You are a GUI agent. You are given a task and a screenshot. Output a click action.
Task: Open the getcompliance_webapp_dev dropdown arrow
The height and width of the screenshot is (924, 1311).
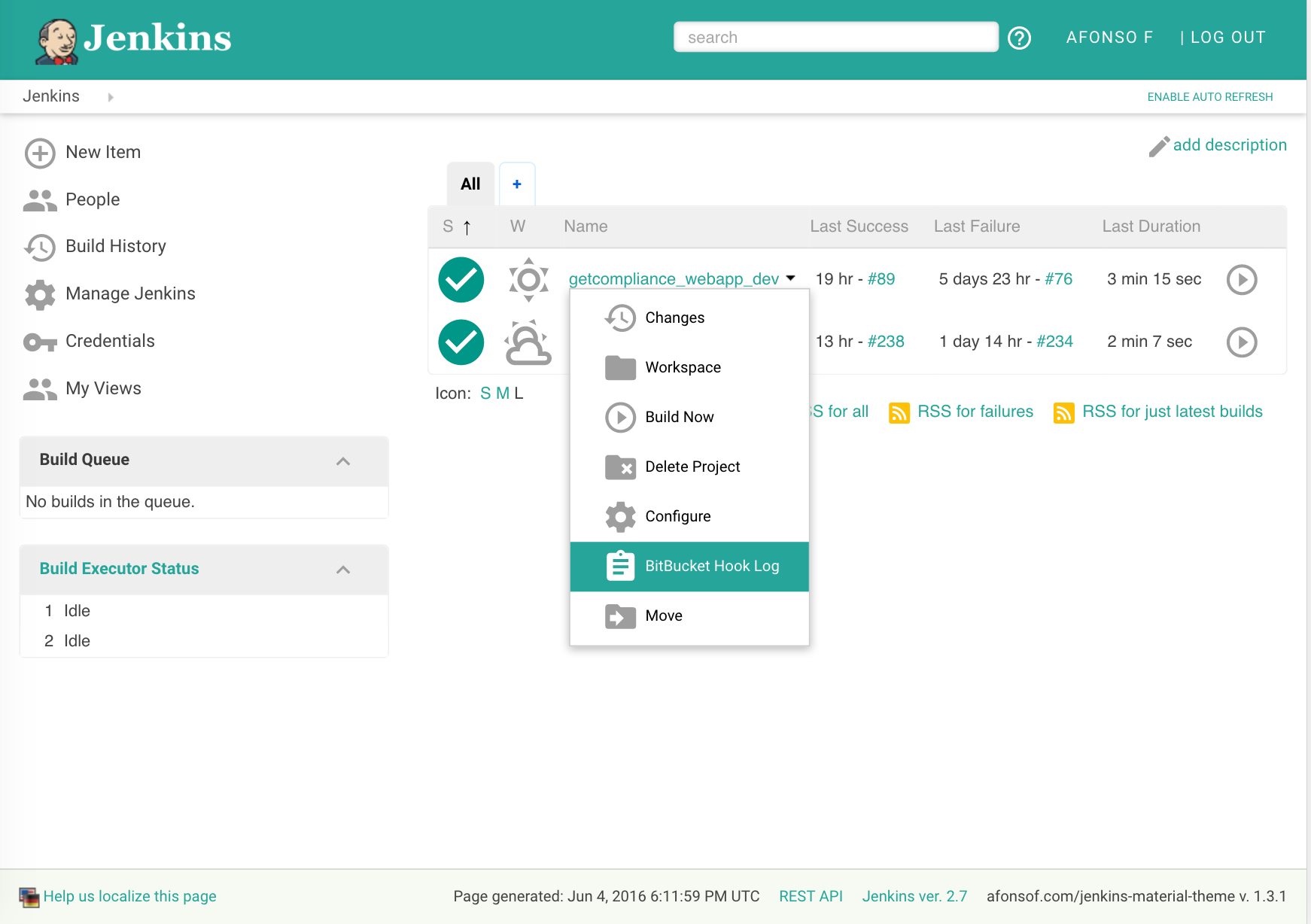click(791, 278)
